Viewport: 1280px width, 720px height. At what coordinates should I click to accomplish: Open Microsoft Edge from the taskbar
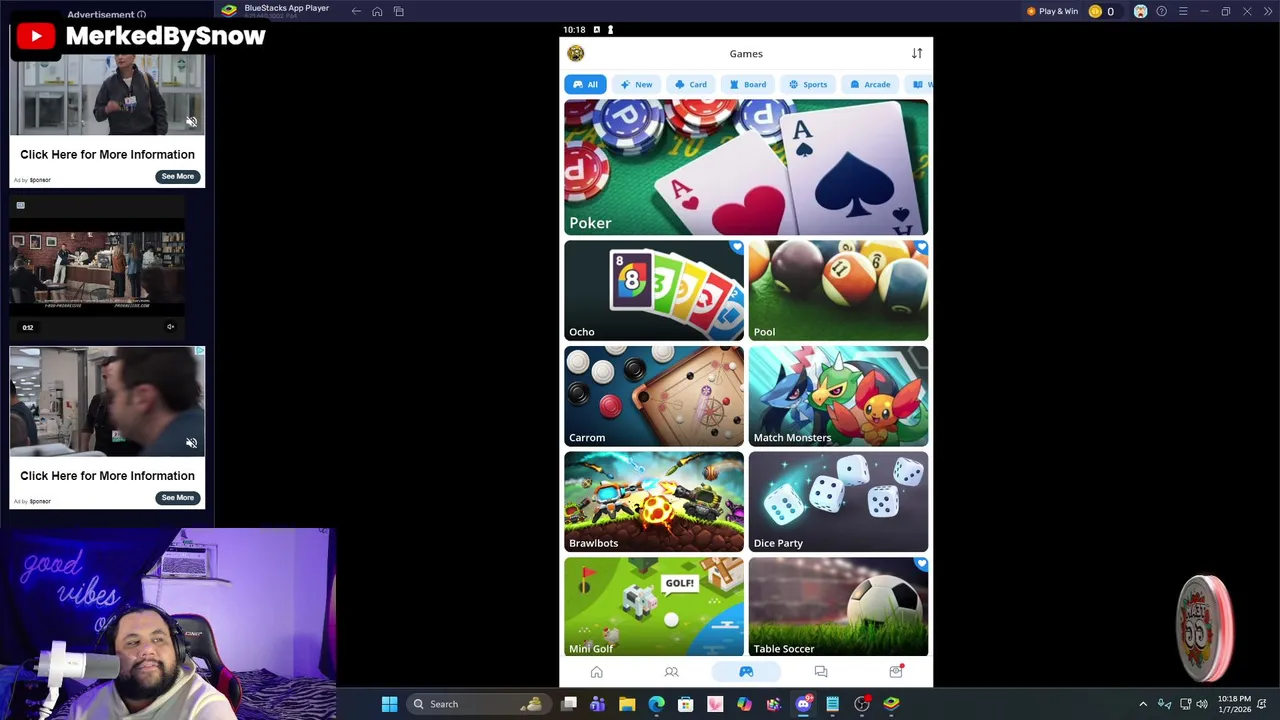656,704
